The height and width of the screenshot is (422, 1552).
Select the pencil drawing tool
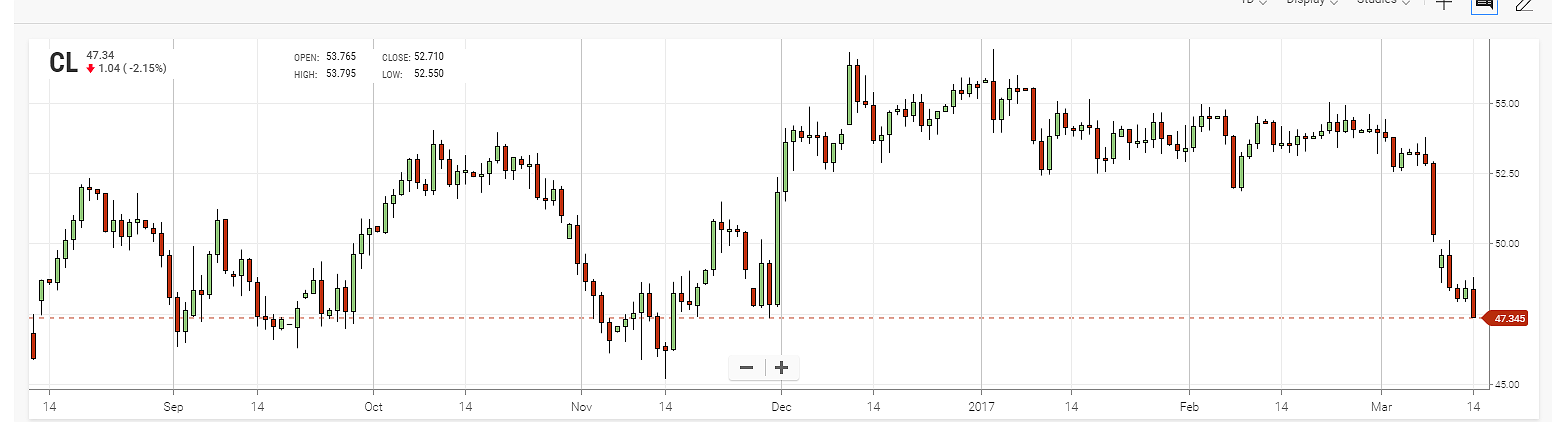(x=1523, y=4)
